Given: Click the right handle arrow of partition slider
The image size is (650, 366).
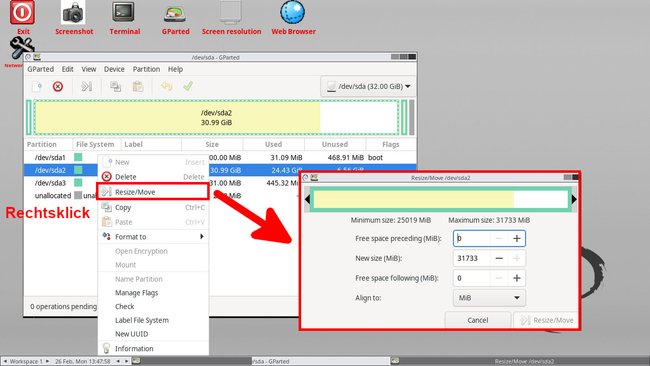Looking at the screenshot, I should click(x=574, y=199).
